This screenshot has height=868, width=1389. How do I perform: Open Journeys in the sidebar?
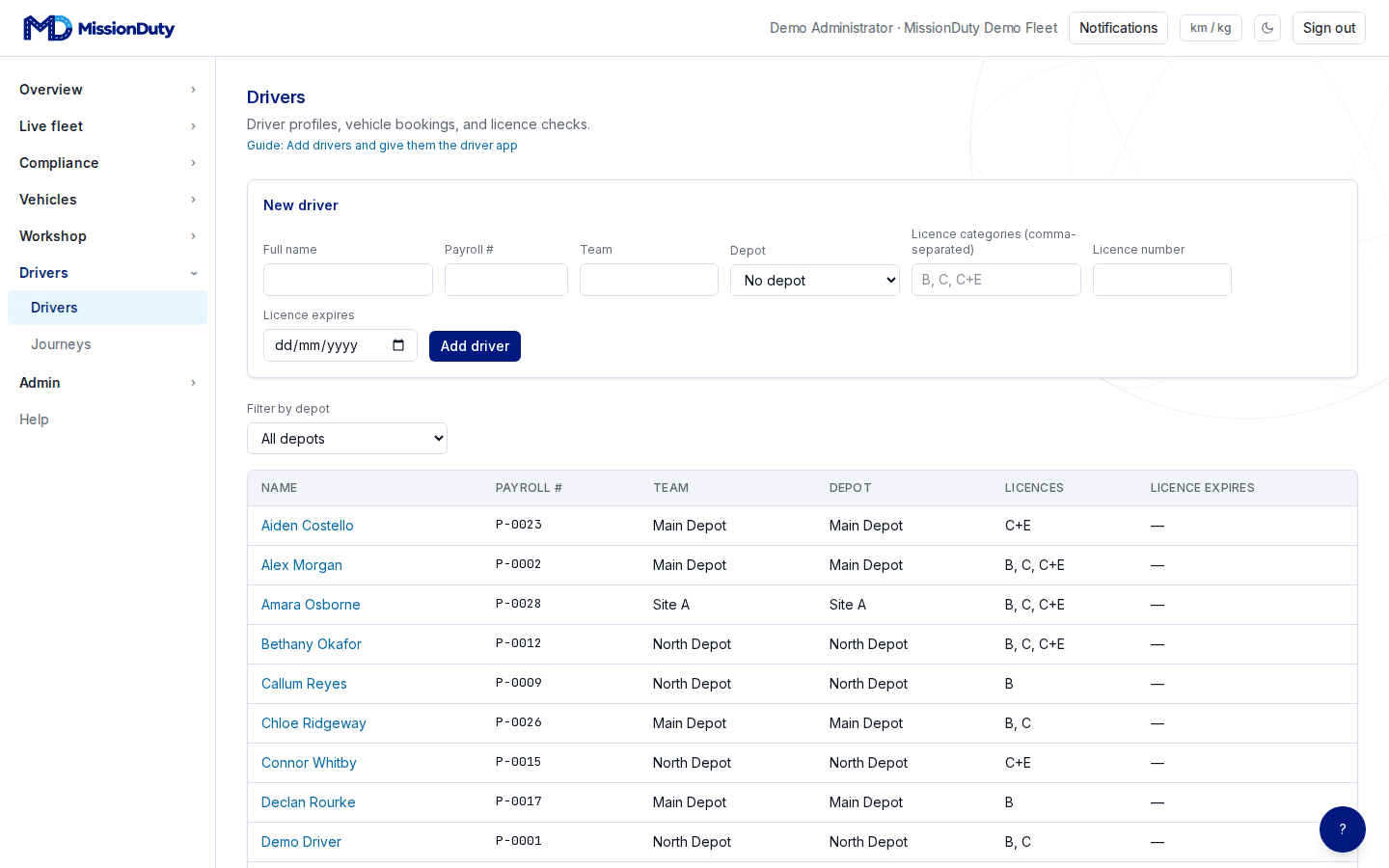click(108, 344)
